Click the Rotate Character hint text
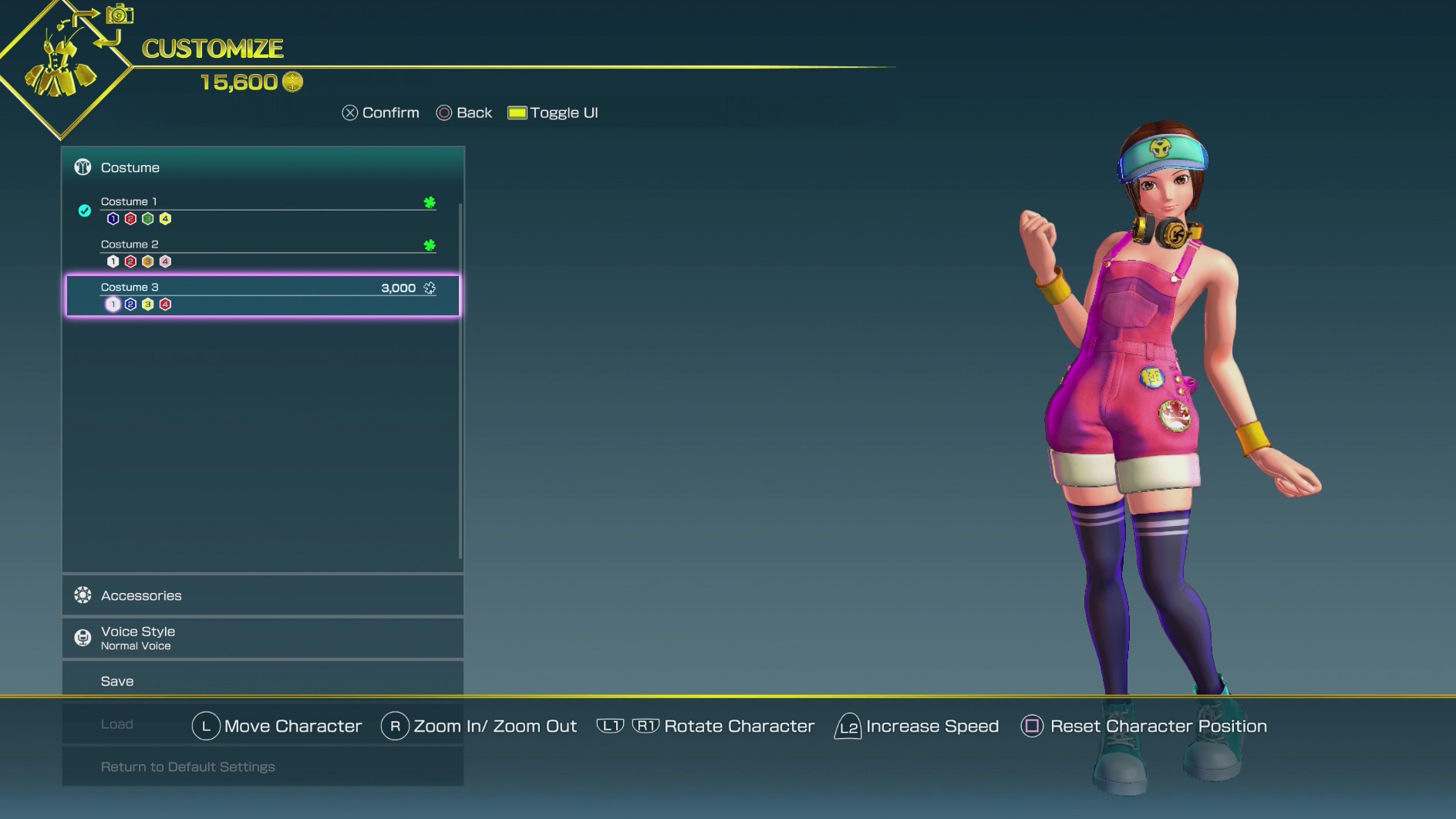Image resolution: width=1456 pixels, height=819 pixels. (x=740, y=726)
